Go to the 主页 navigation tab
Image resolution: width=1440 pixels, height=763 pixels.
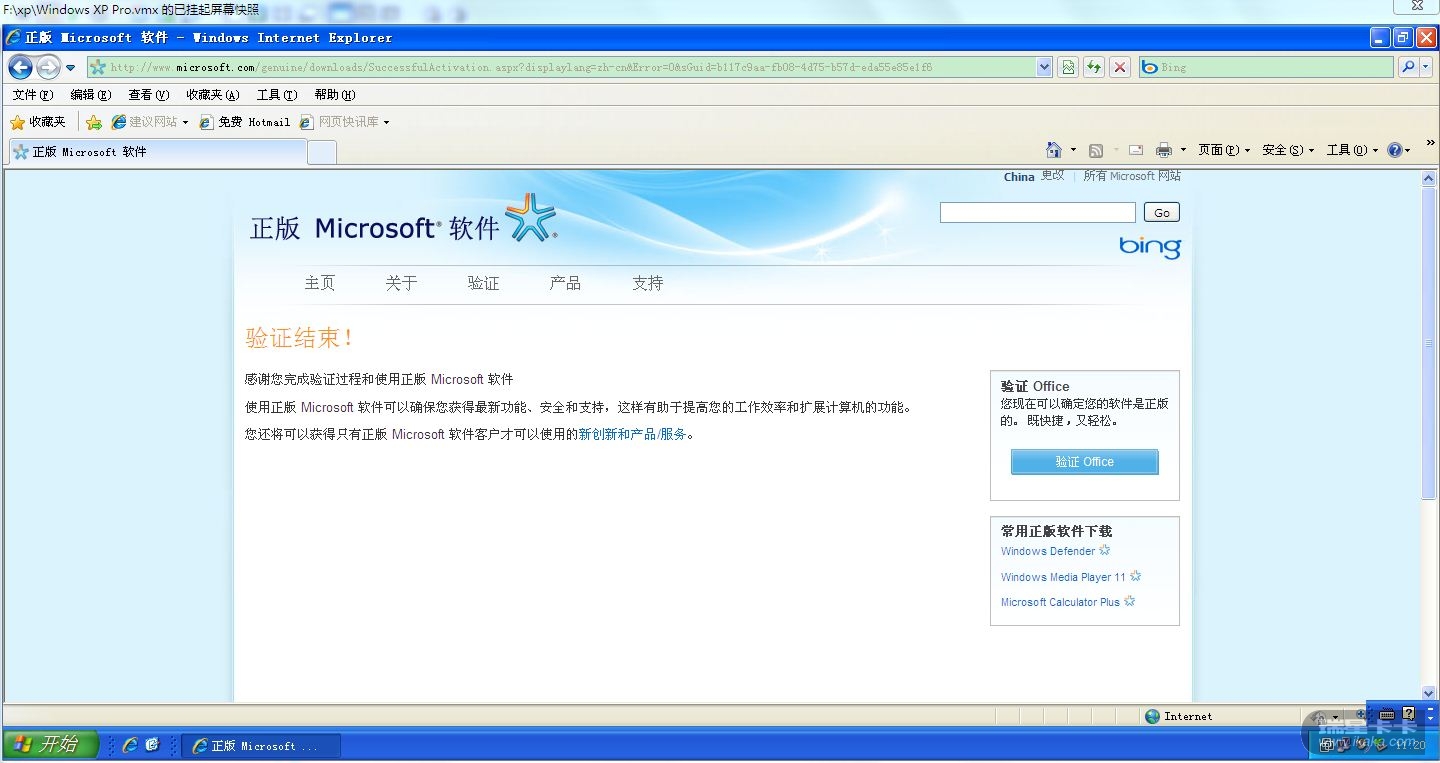tap(320, 283)
